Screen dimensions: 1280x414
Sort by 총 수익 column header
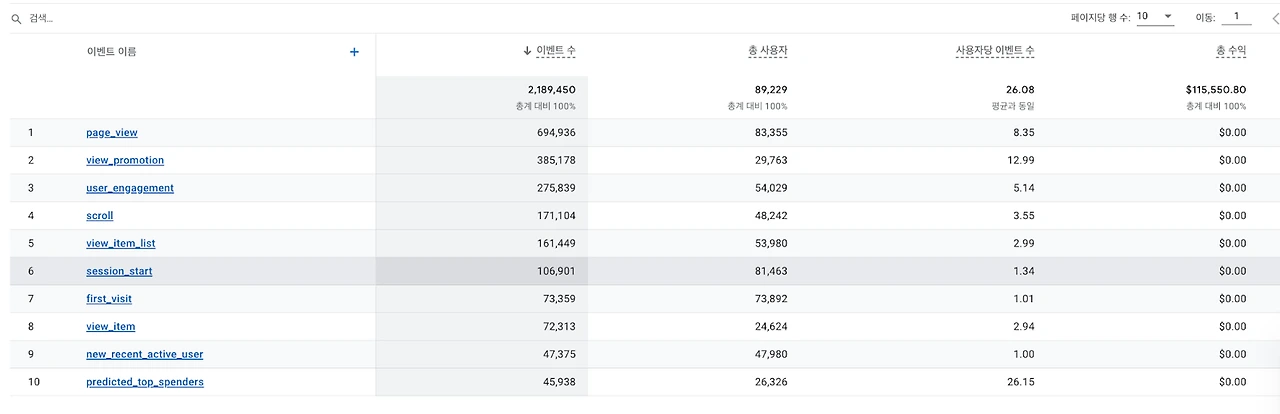click(x=1231, y=51)
